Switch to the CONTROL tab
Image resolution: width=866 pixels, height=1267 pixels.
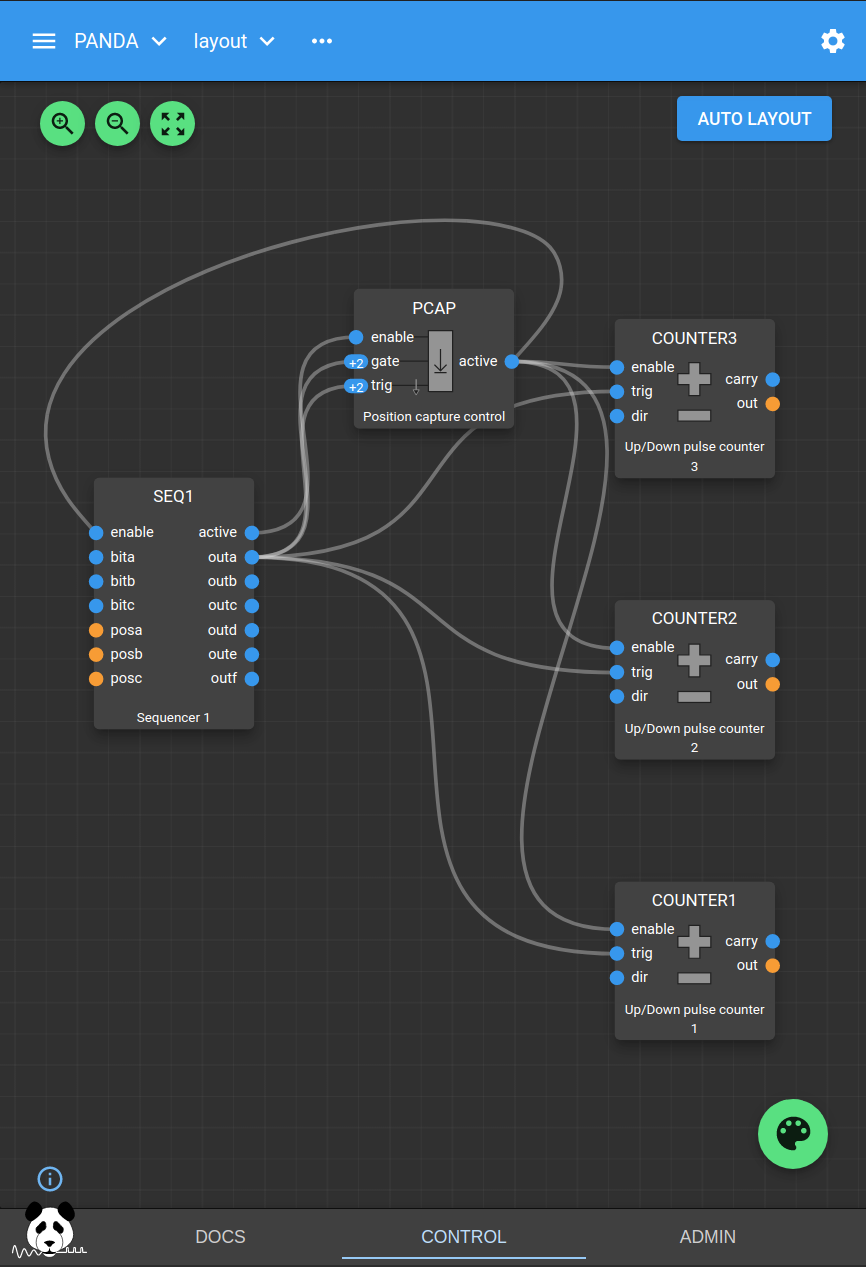point(464,1237)
